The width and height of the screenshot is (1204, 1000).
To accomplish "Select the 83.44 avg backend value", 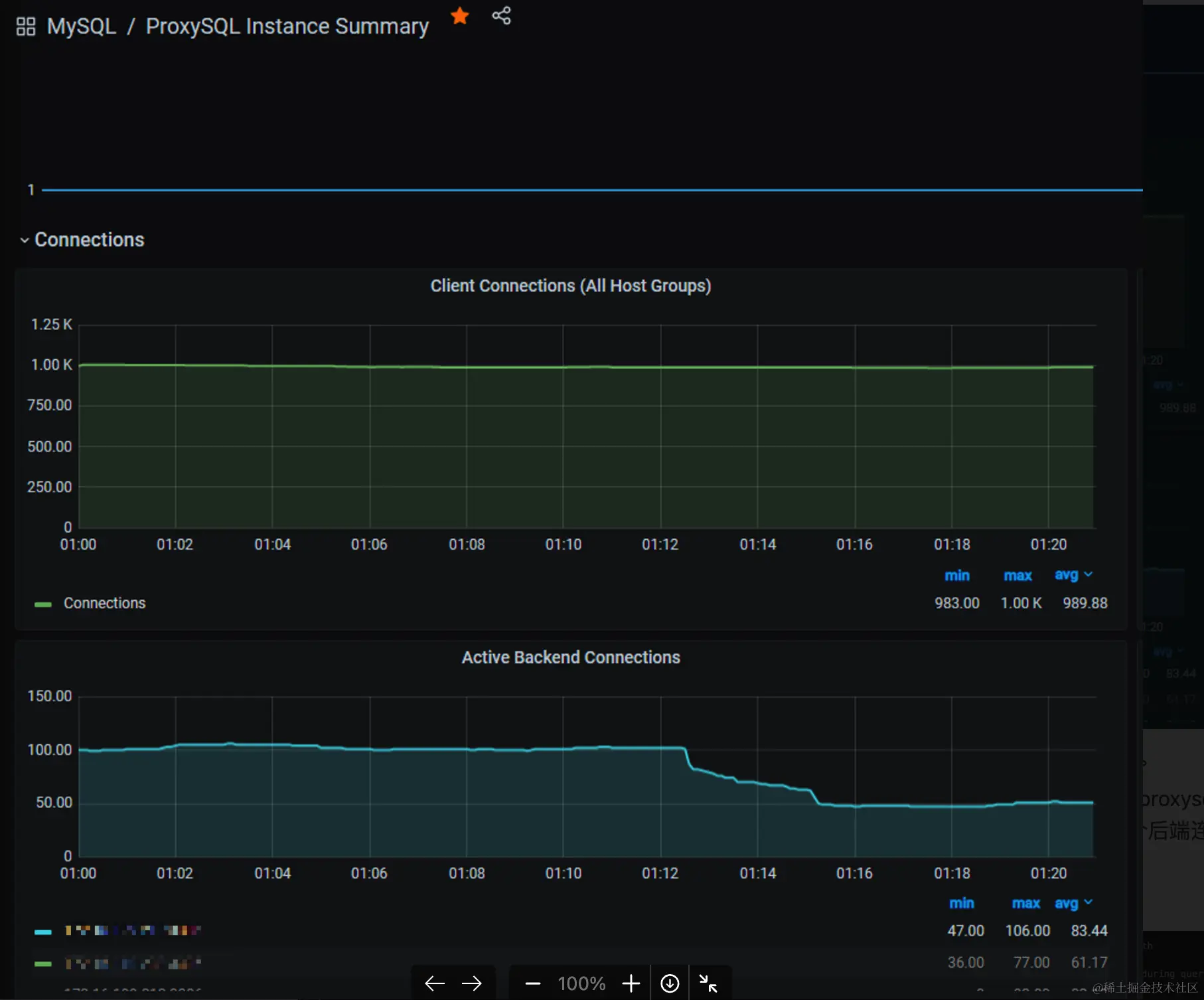I will click(x=1089, y=931).
